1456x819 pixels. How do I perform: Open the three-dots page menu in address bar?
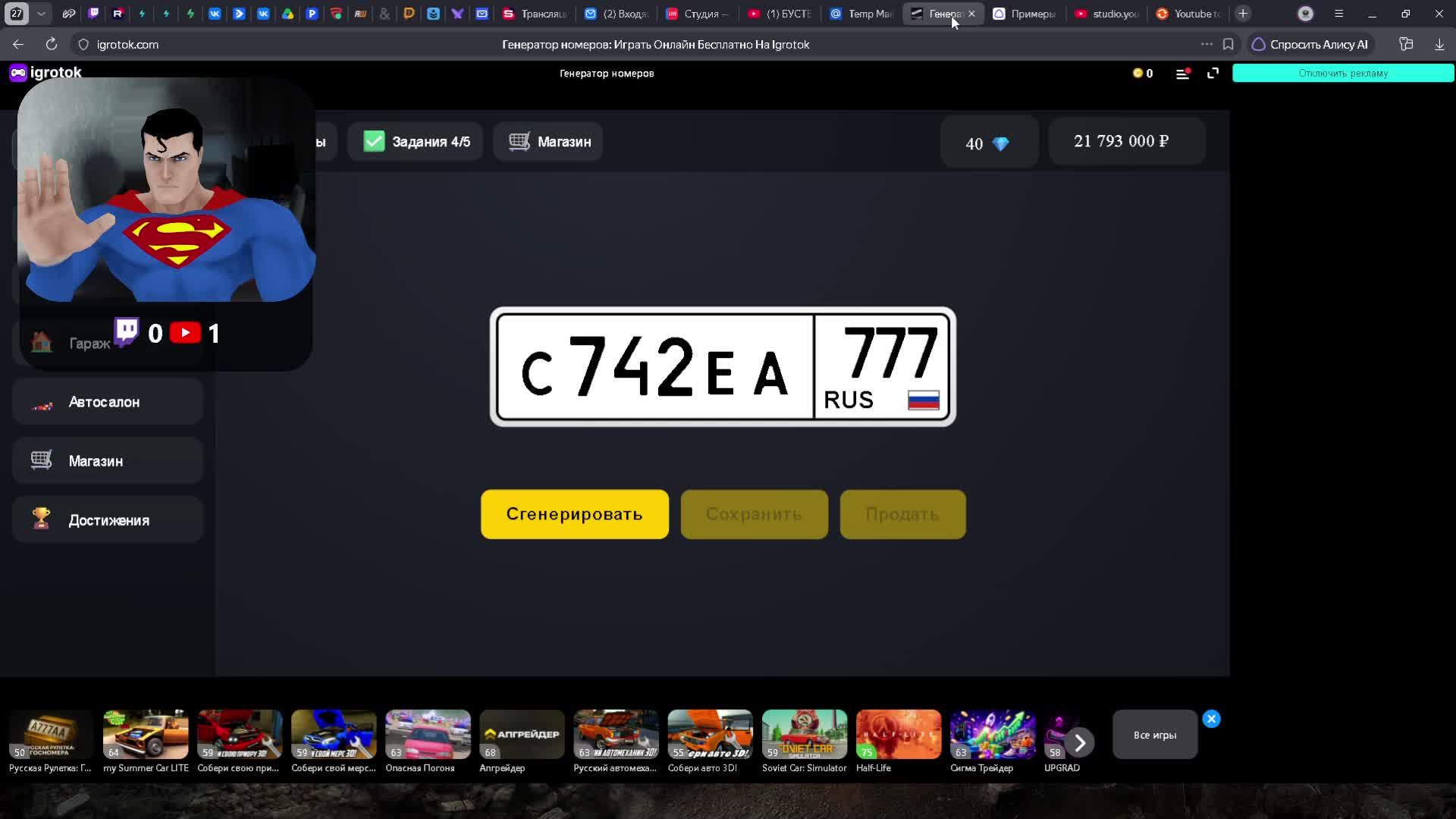click(x=1207, y=44)
